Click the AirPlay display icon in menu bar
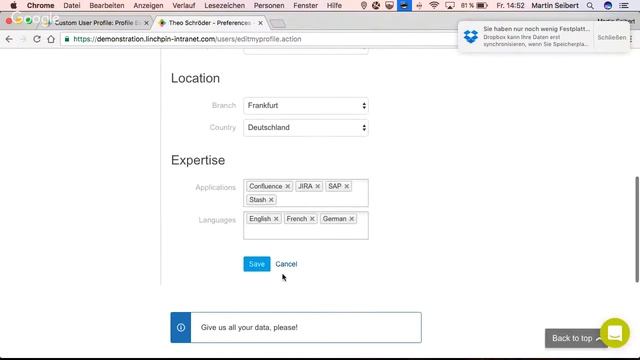 pos(450,6)
